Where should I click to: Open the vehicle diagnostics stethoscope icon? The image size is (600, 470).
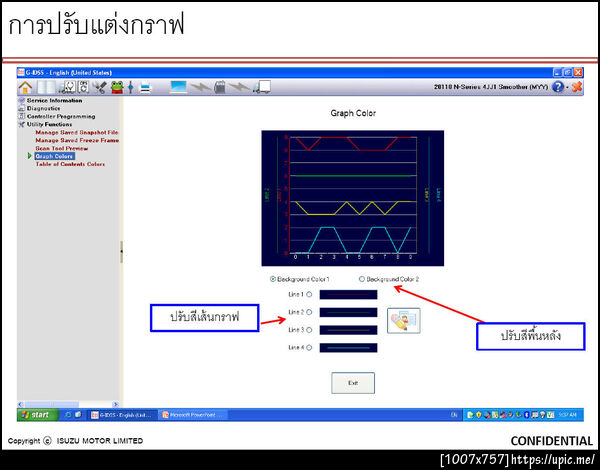pyautogui.click(x=67, y=88)
